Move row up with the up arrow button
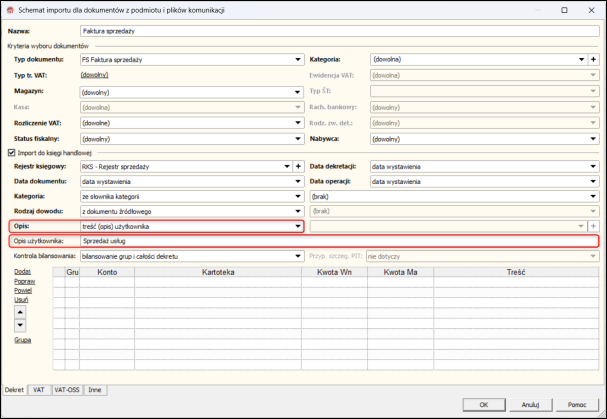607x419 pixels. tap(20, 312)
